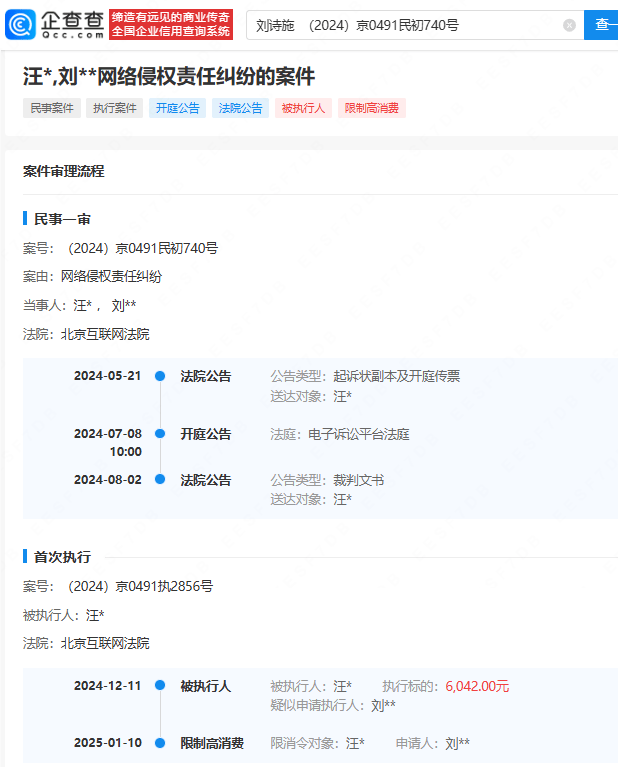
Task: Click 限消令对象 汪*
Action: click(x=318, y=744)
